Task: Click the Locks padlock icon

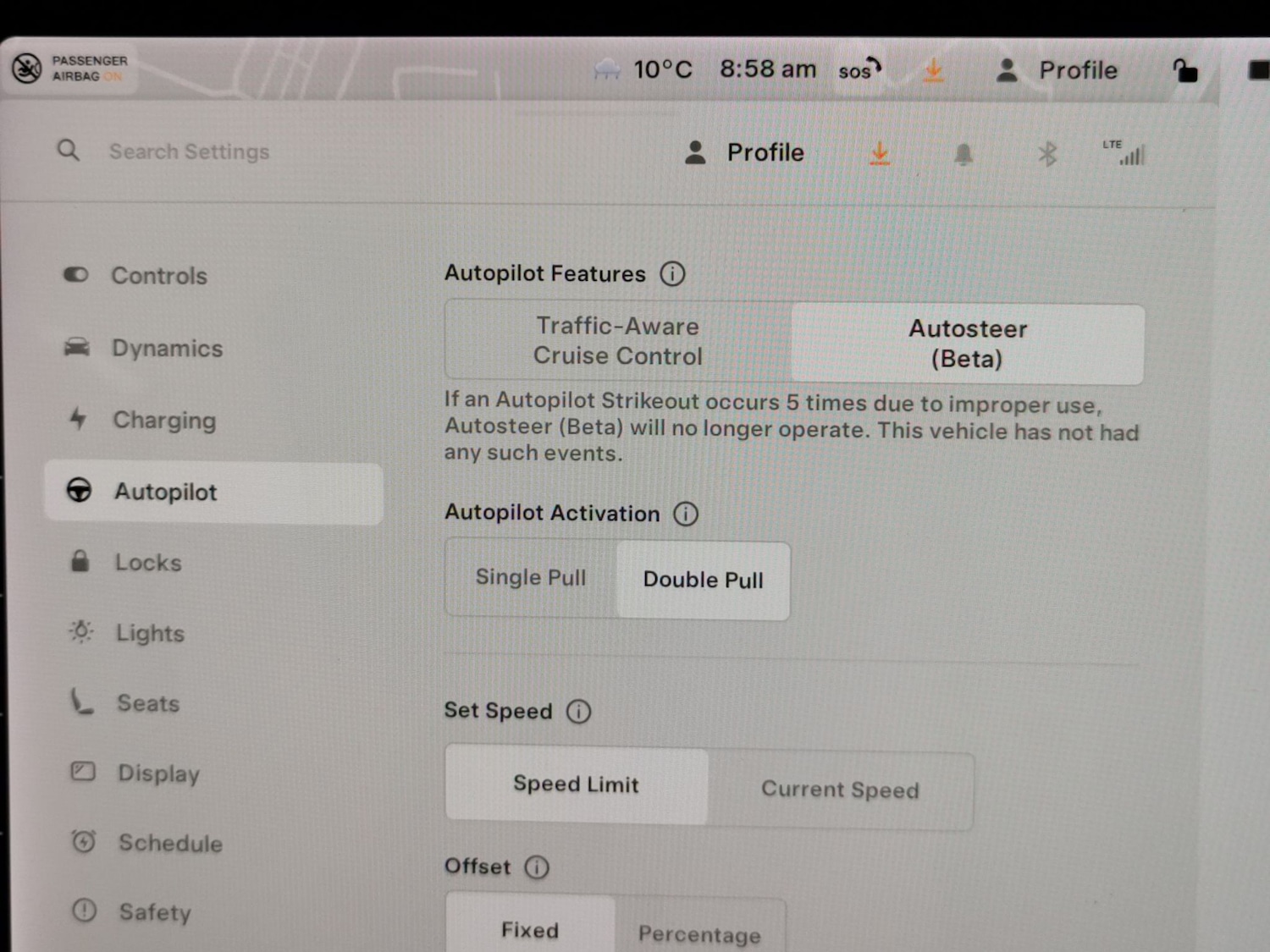Action: (x=80, y=562)
